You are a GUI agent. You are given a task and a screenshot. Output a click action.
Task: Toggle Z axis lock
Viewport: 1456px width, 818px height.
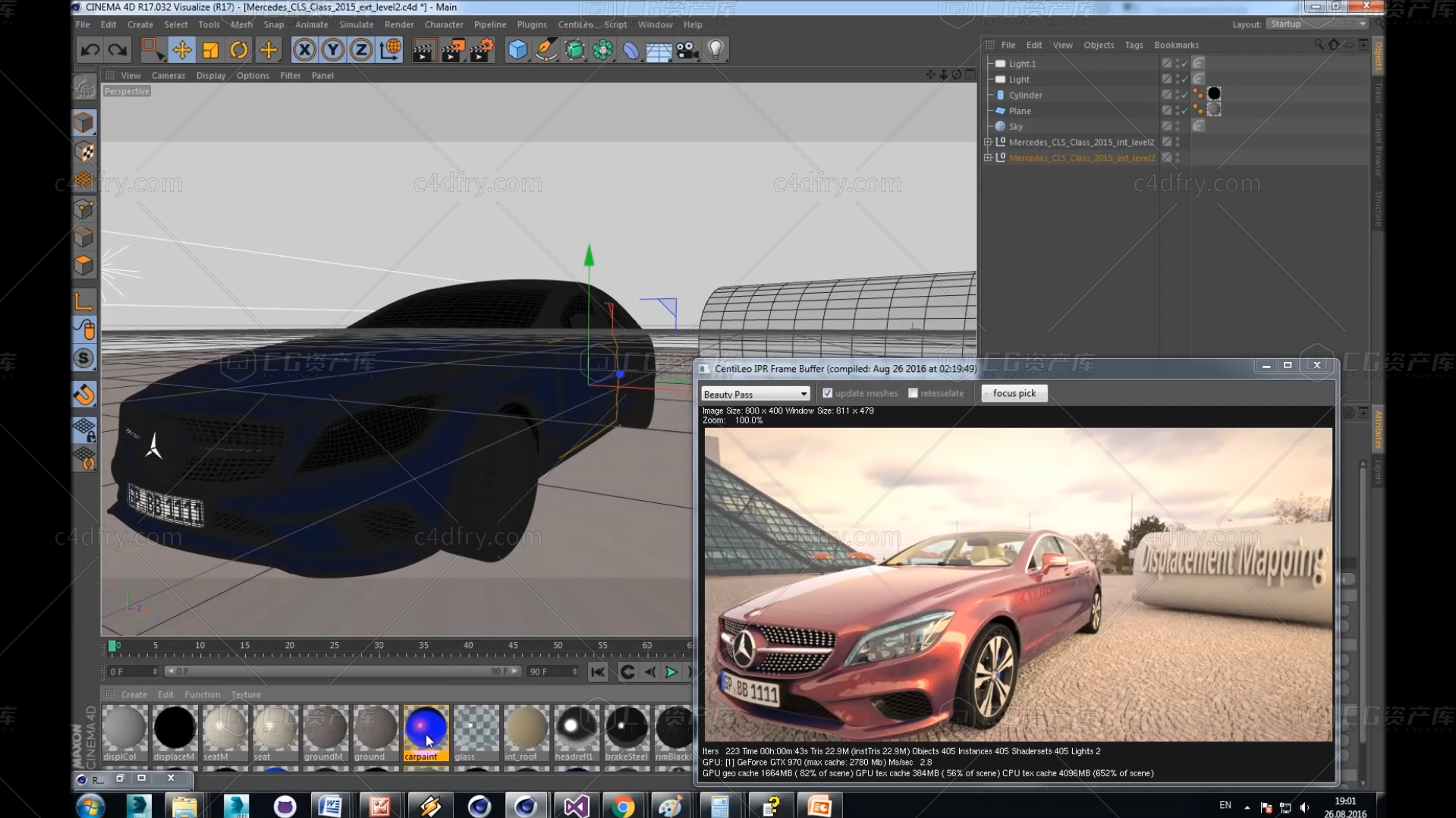tap(361, 50)
